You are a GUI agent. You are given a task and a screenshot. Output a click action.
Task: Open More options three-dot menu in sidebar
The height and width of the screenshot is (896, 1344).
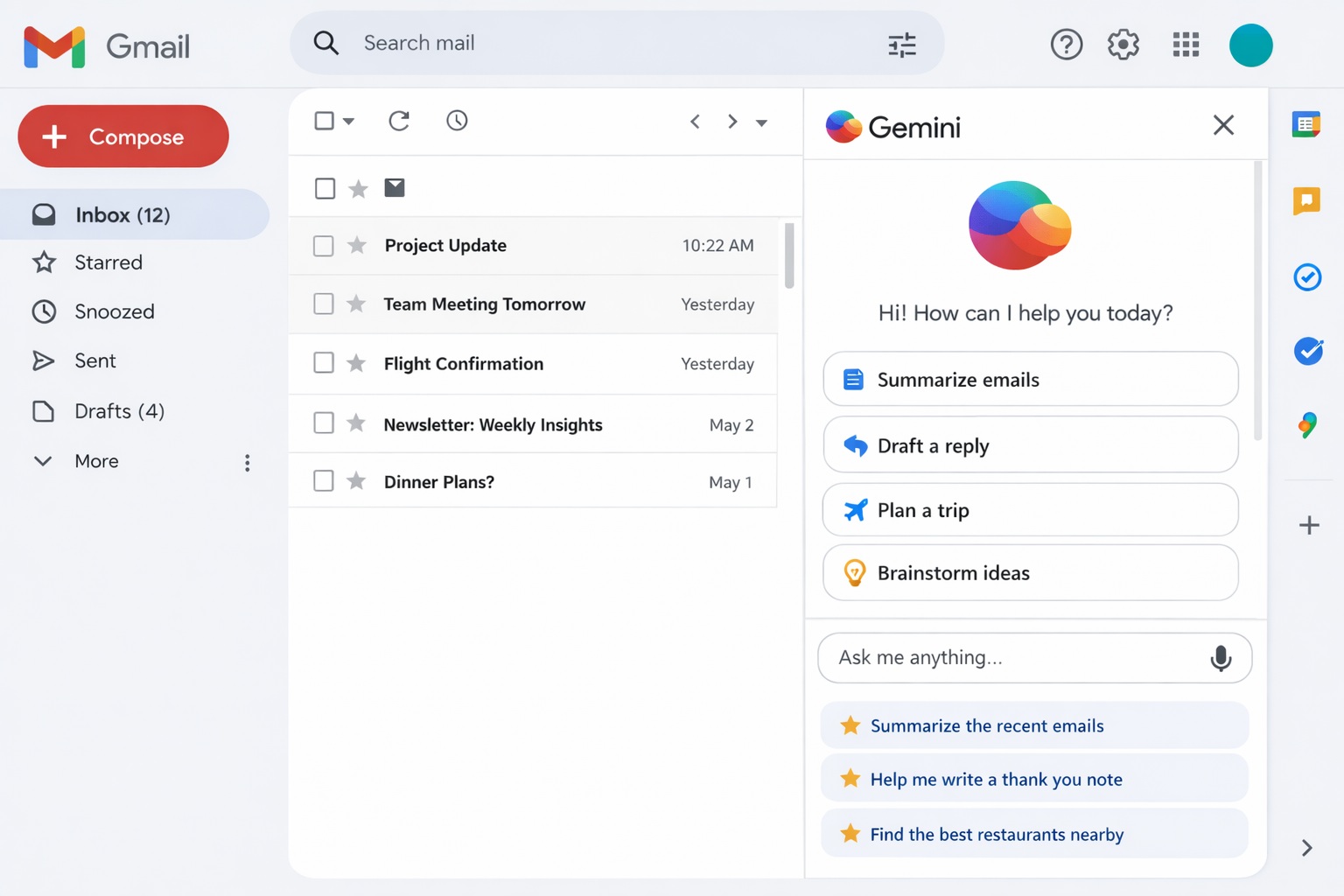click(x=248, y=463)
